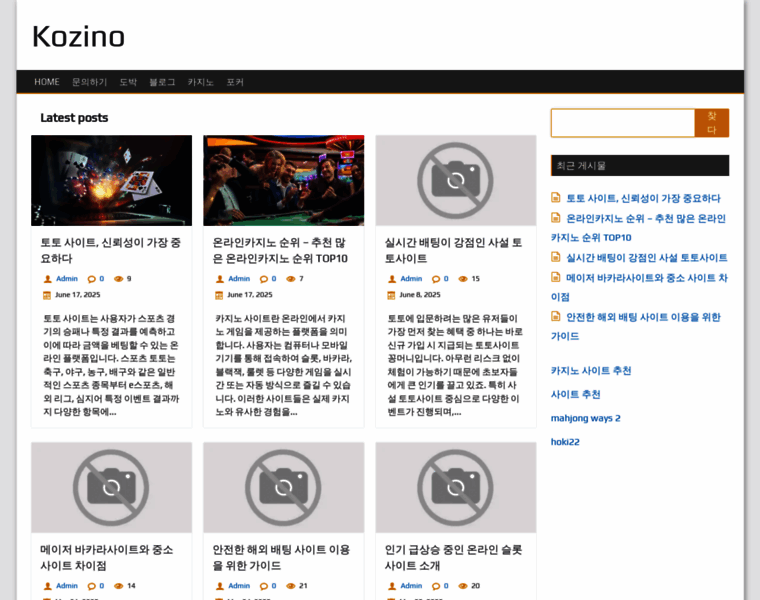The height and width of the screenshot is (600, 760).
Task: Open sidebar link 사이트 추천
Action: (575, 395)
